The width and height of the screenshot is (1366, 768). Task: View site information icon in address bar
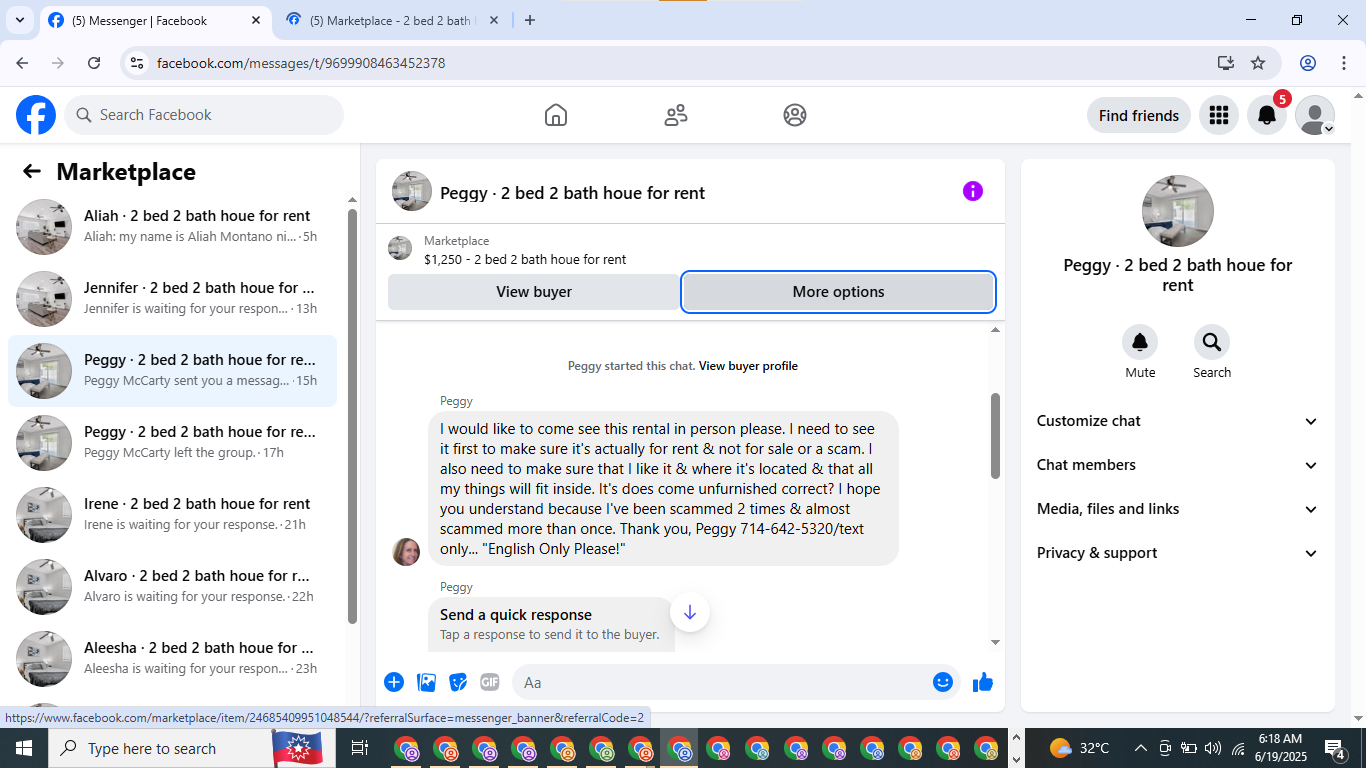tap(138, 63)
